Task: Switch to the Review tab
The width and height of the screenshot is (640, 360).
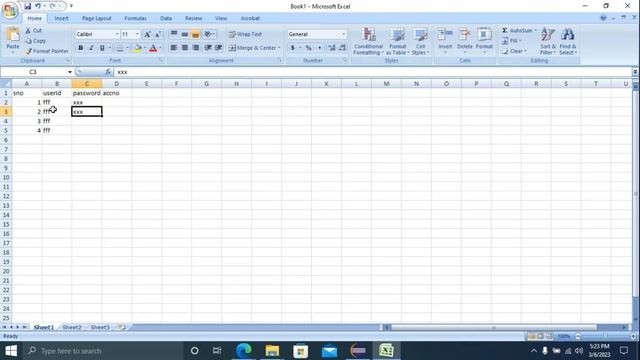Action: (x=193, y=18)
